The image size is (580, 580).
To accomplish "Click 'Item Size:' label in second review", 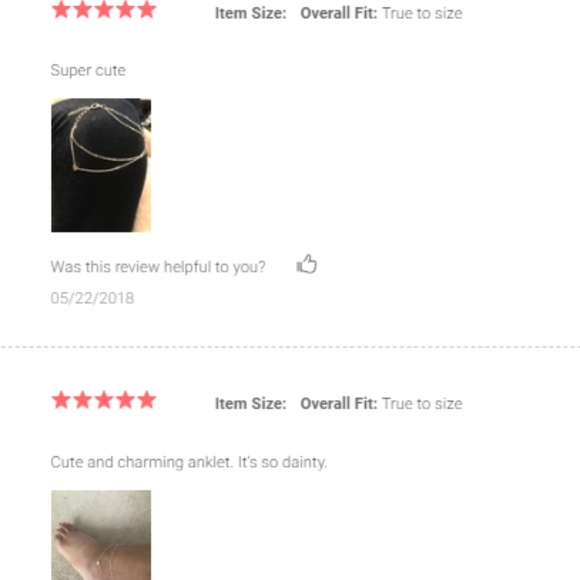I will tap(251, 404).
